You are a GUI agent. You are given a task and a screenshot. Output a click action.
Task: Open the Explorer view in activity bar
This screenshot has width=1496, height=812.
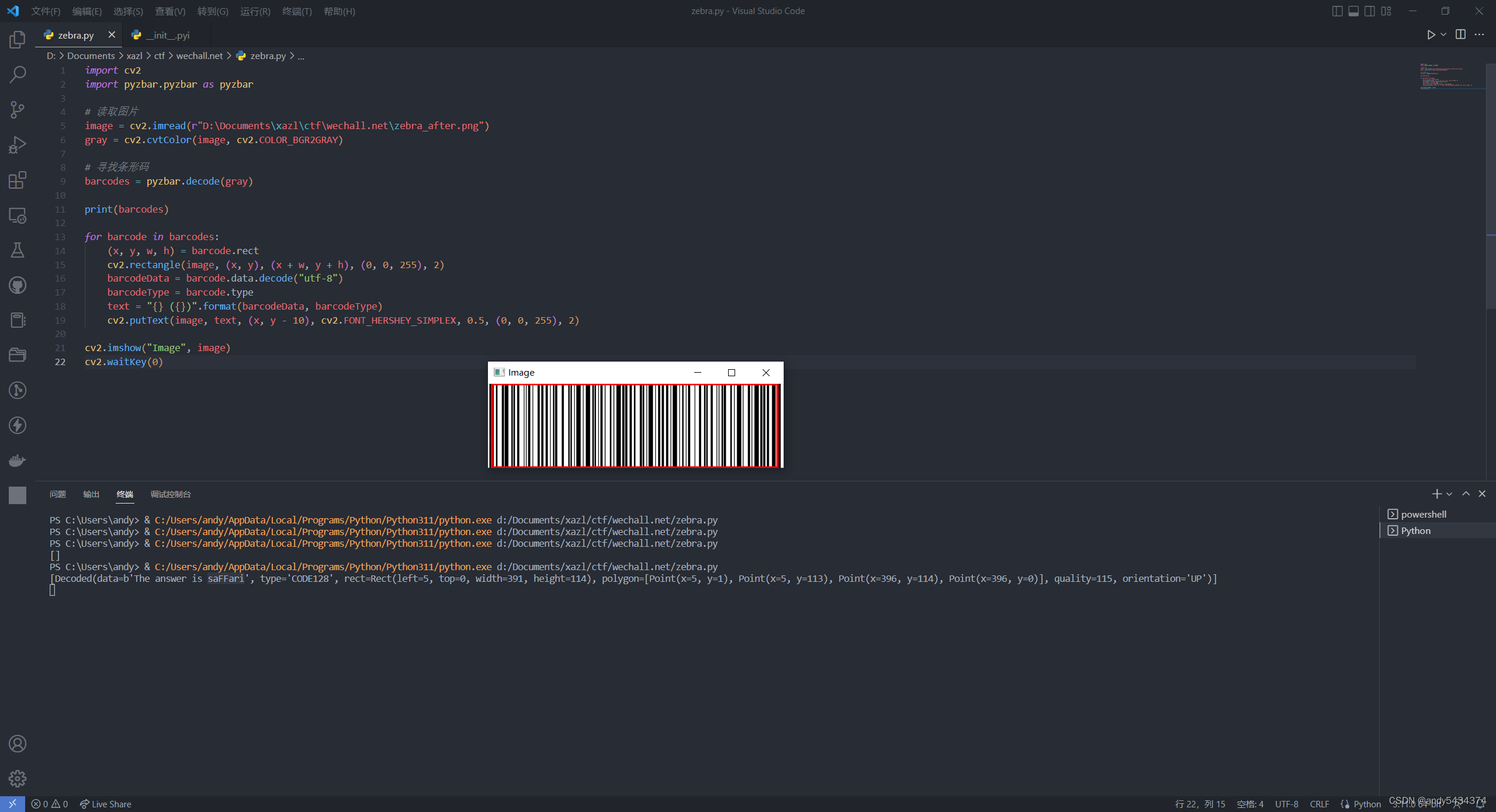click(x=18, y=40)
